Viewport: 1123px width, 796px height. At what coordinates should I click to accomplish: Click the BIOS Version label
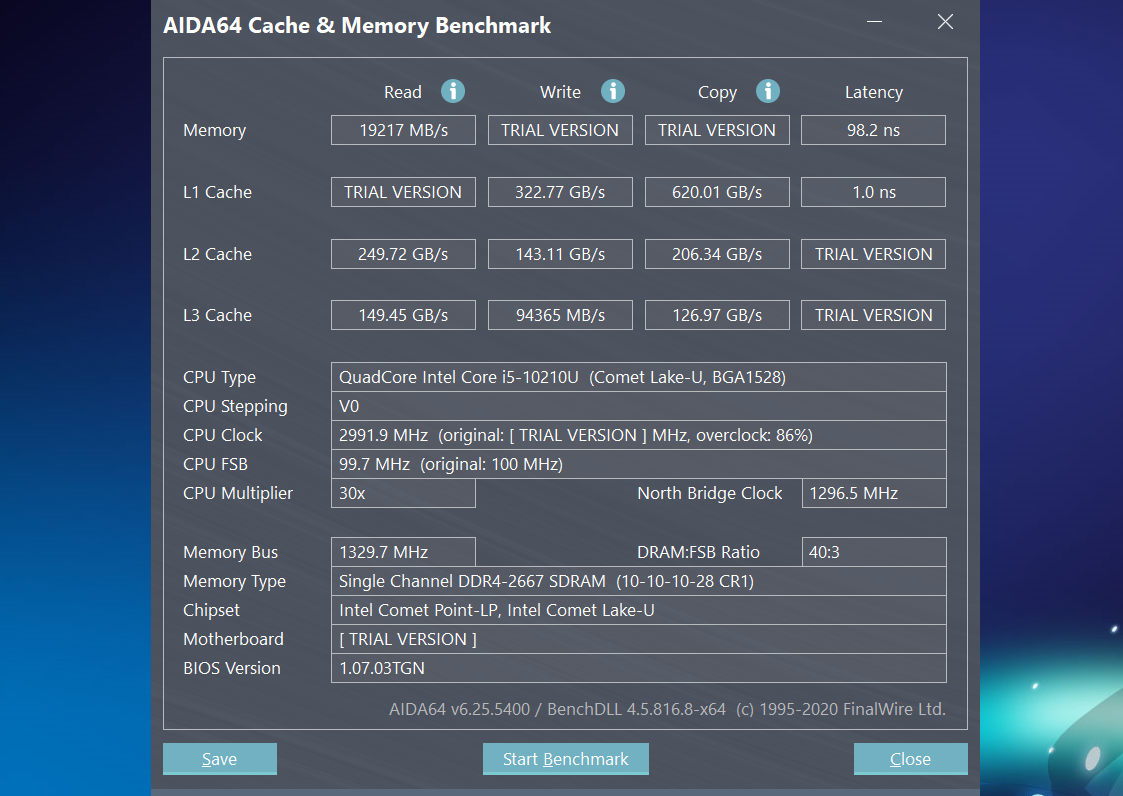coord(231,668)
